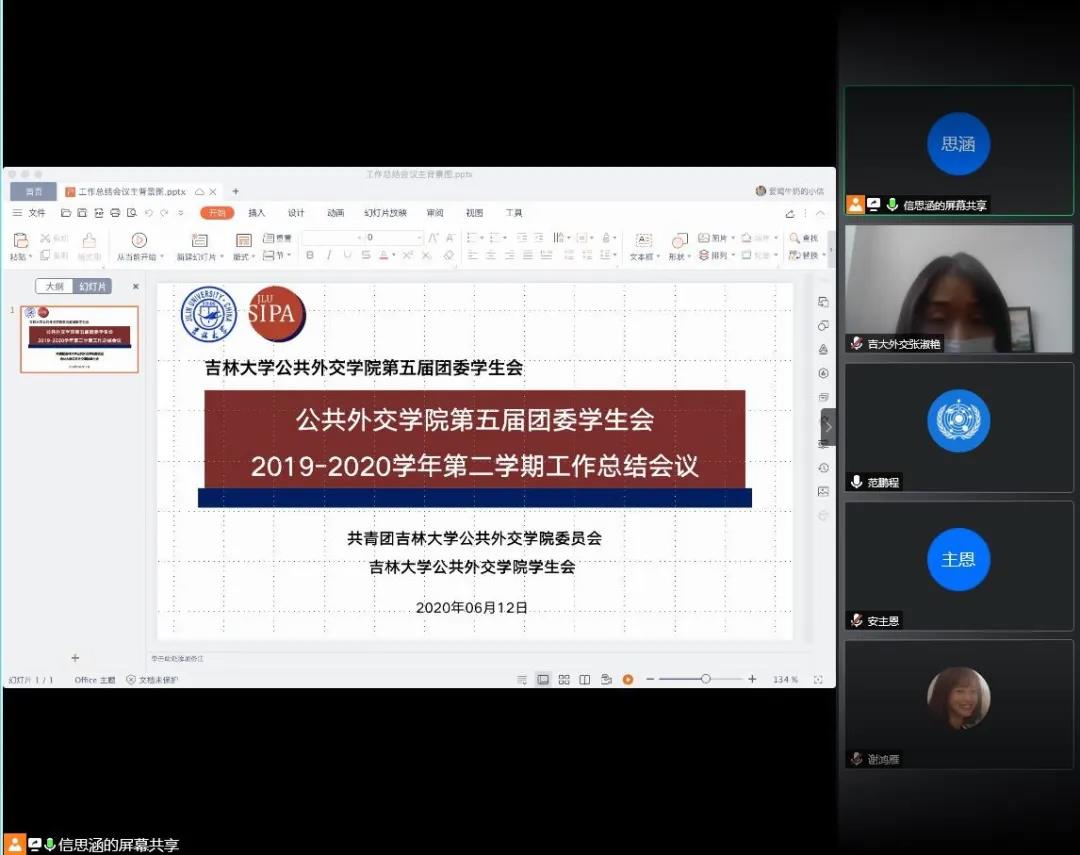Open the Insert (插入) ribbon tab
1080x855 pixels.
257,213
